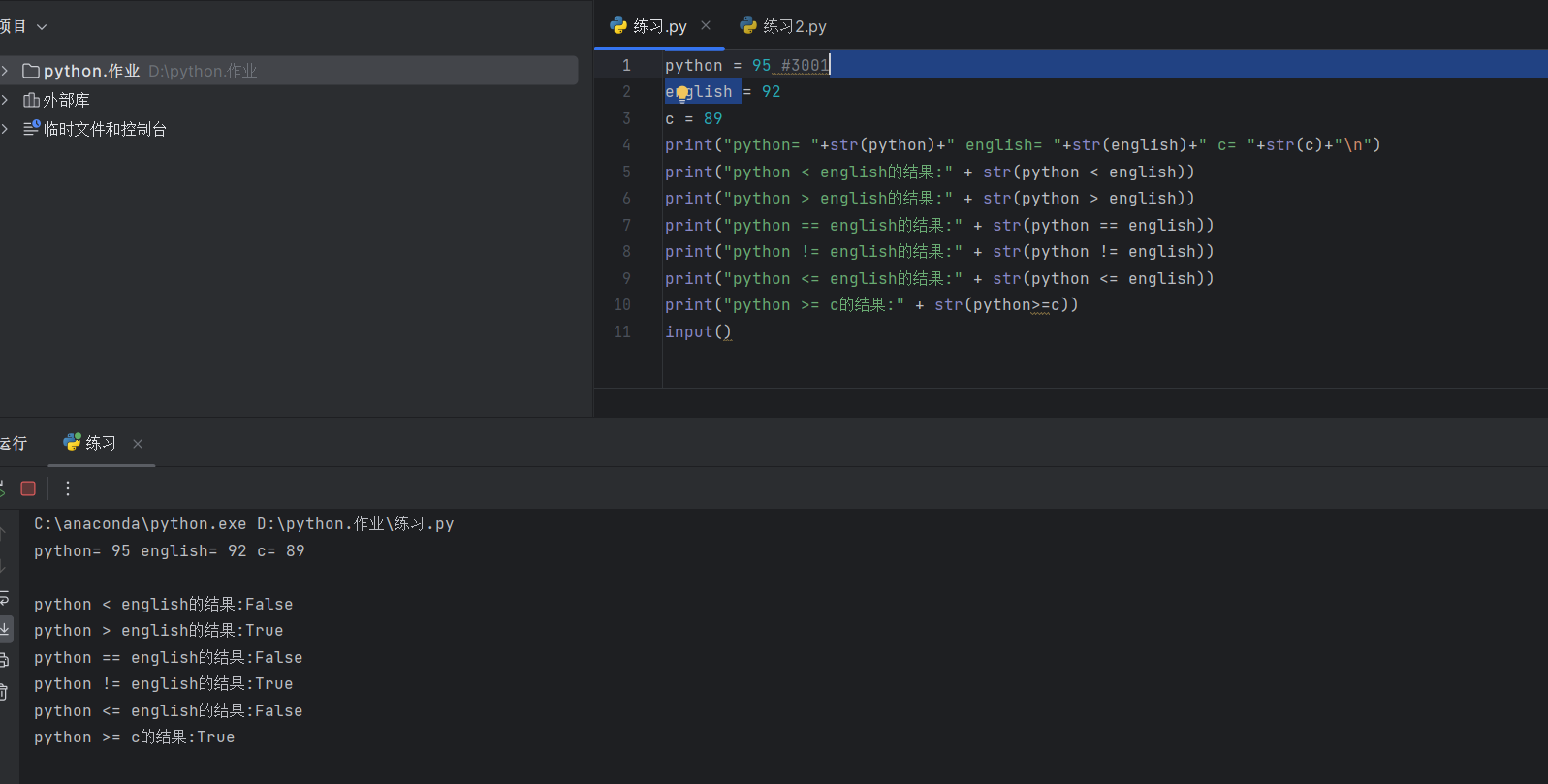Switch to the 练习2.py editor tab

click(x=783, y=26)
